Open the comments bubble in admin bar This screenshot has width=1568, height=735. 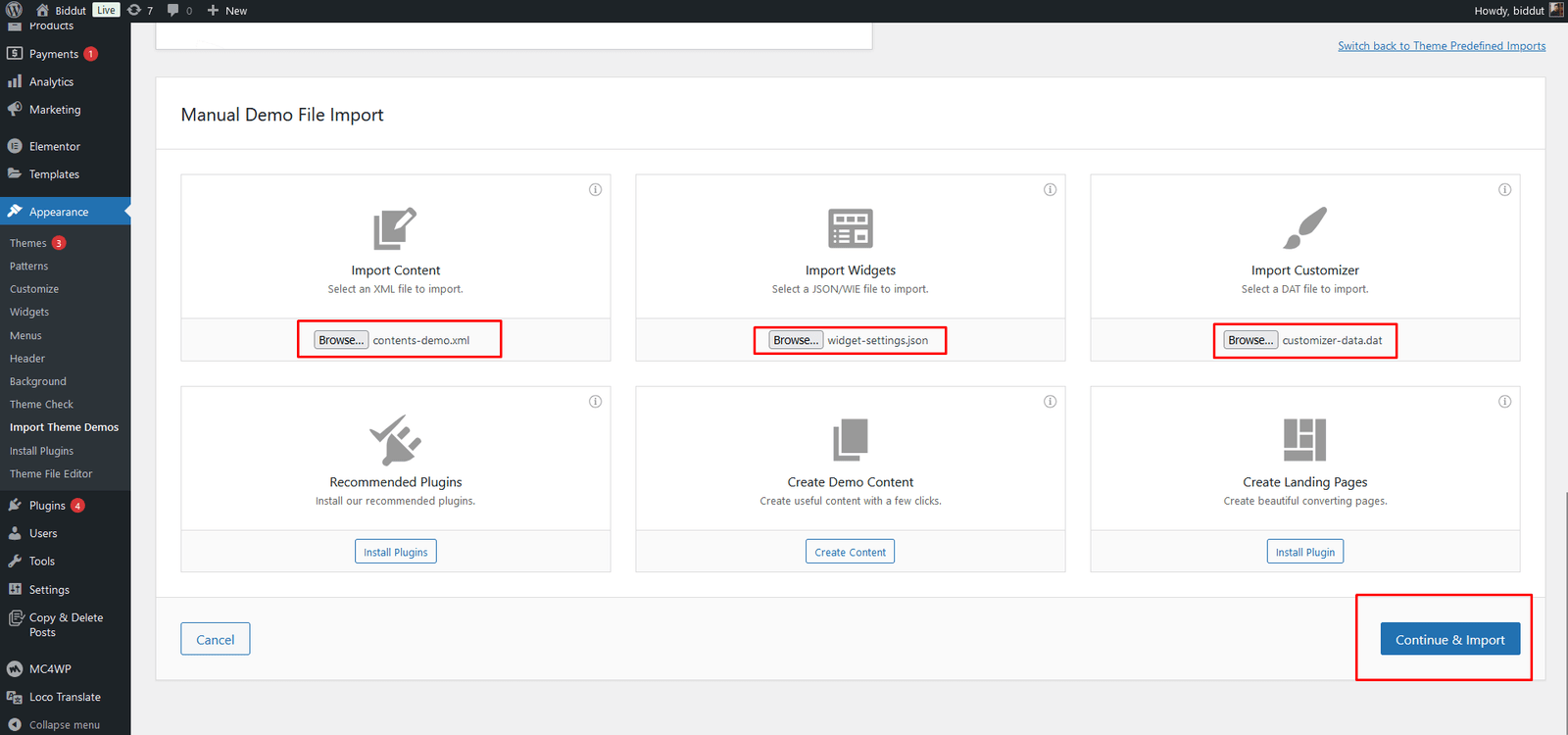[178, 11]
